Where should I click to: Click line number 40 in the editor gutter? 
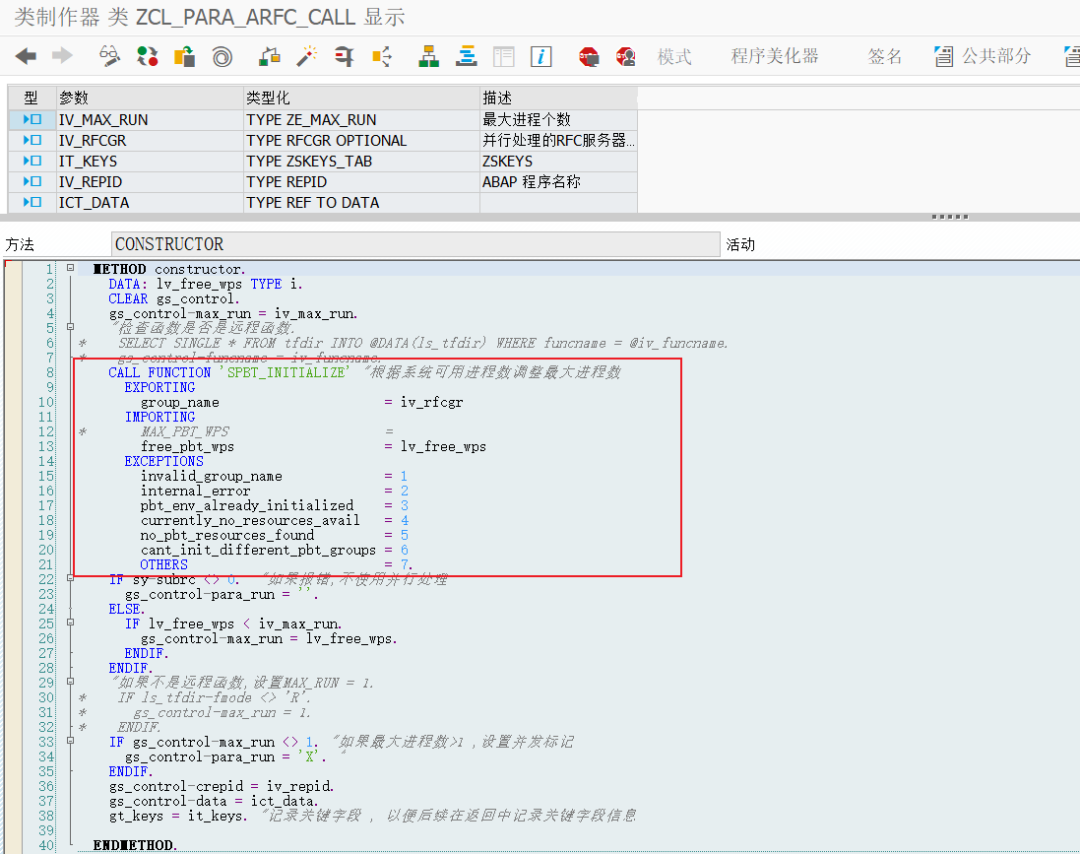click(45, 845)
